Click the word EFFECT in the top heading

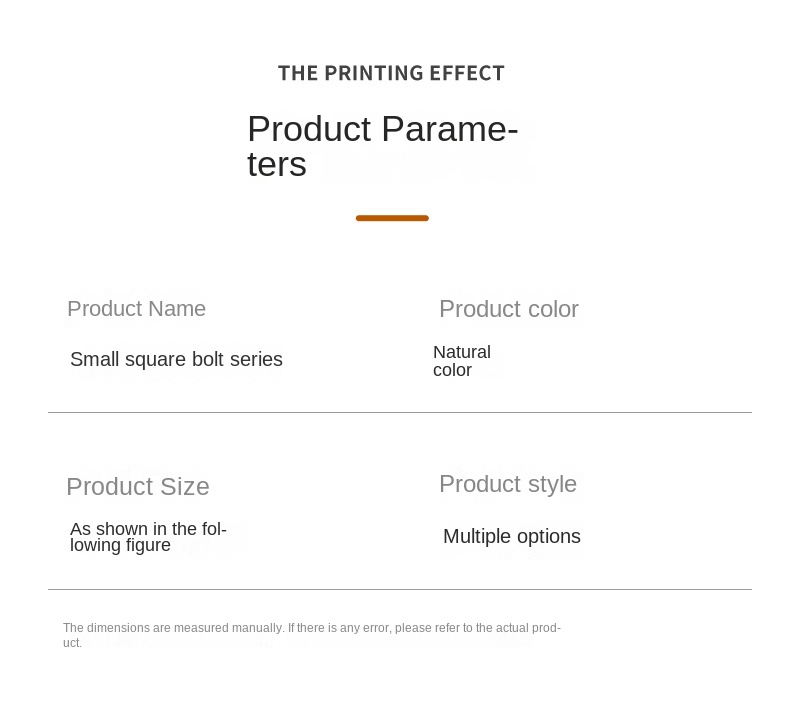[x=466, y=73]
